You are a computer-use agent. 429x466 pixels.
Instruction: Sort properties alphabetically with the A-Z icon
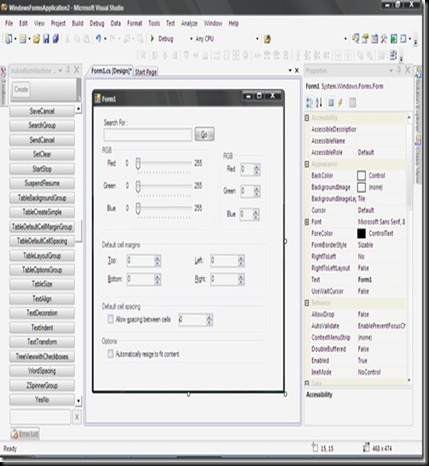click(x=319, y=103)
